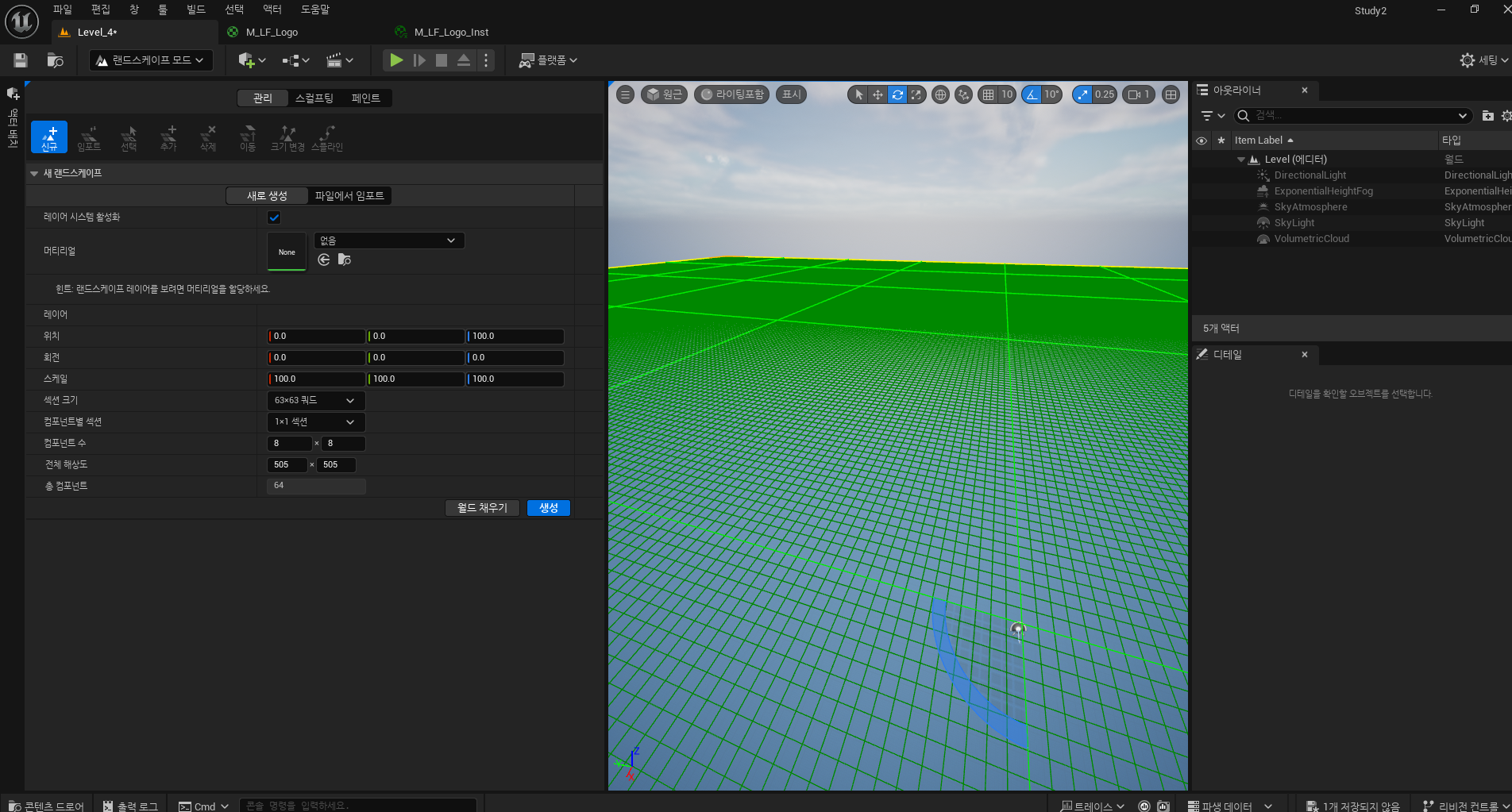This screenshot has width=1512, height=812.
Task: Open the content browse icon next to save
Action: click(55, 60)
